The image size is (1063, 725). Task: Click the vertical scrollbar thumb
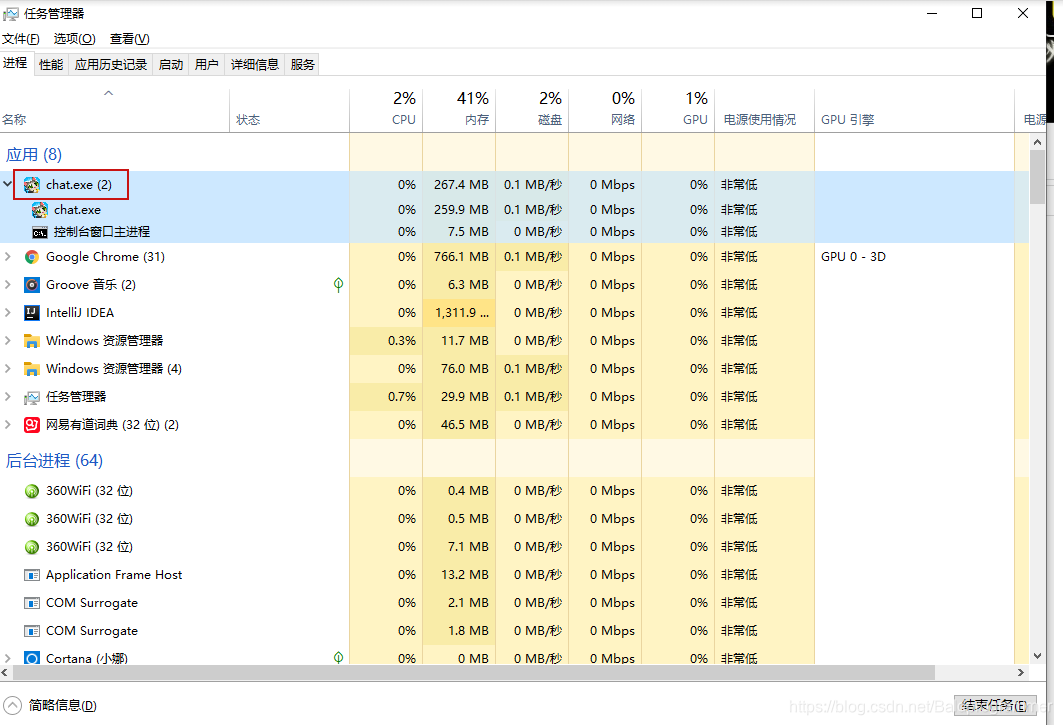(1037, 177)
